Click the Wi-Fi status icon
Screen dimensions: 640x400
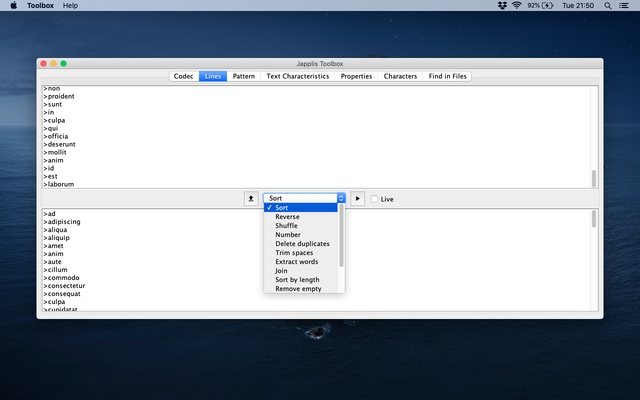click(517, 5)
